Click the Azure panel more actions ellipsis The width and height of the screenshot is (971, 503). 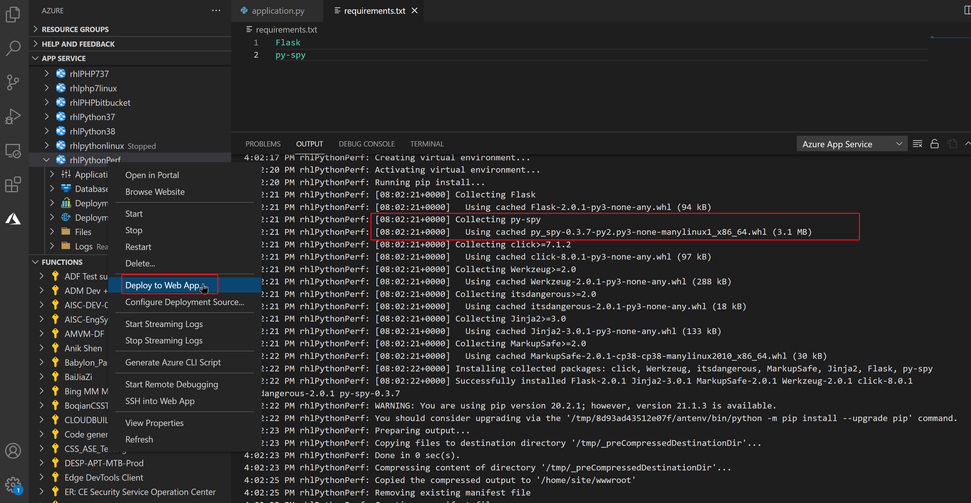tap(216, 11)
